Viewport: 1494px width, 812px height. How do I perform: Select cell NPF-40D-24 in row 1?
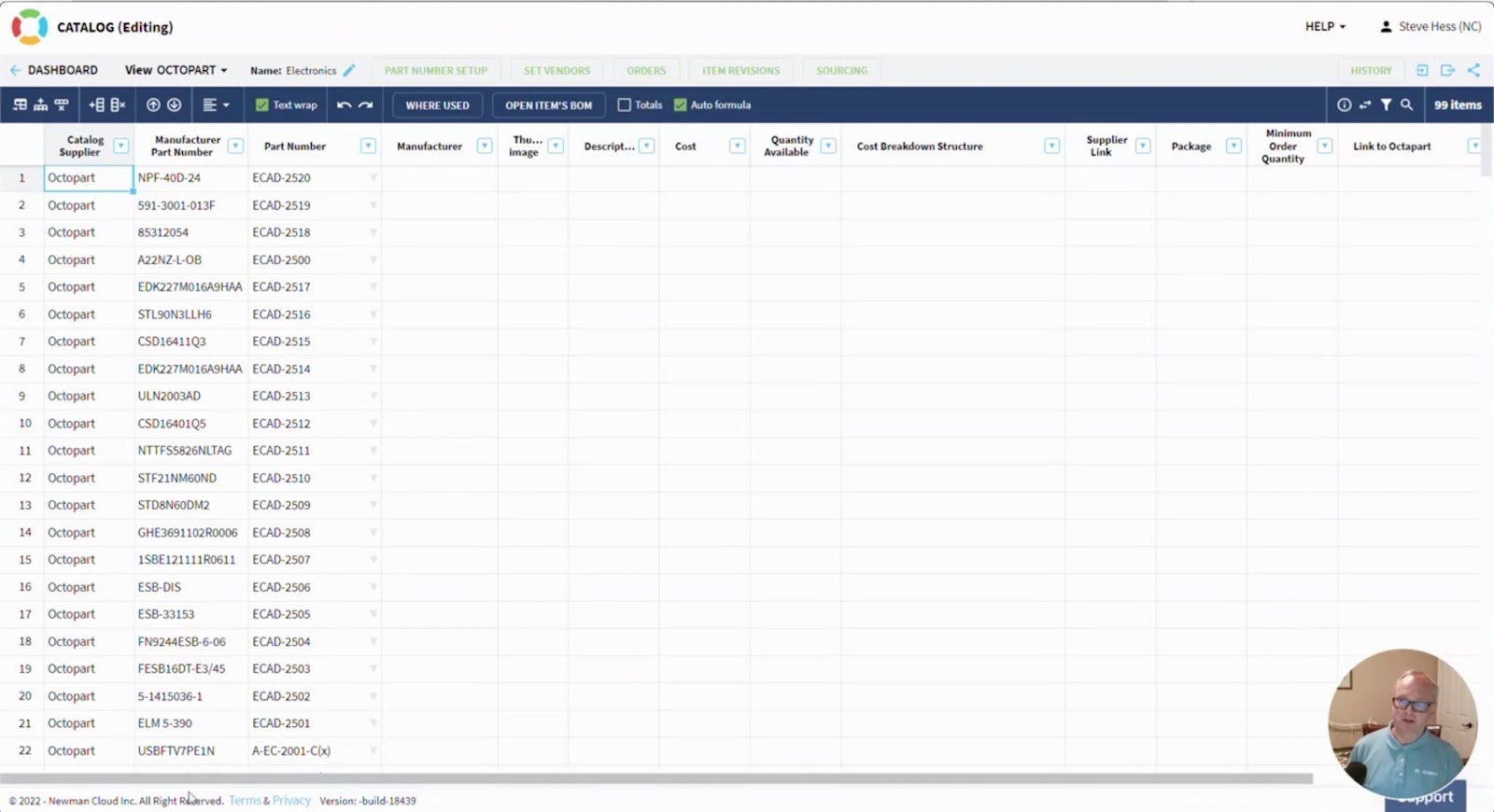pos(190,178)
